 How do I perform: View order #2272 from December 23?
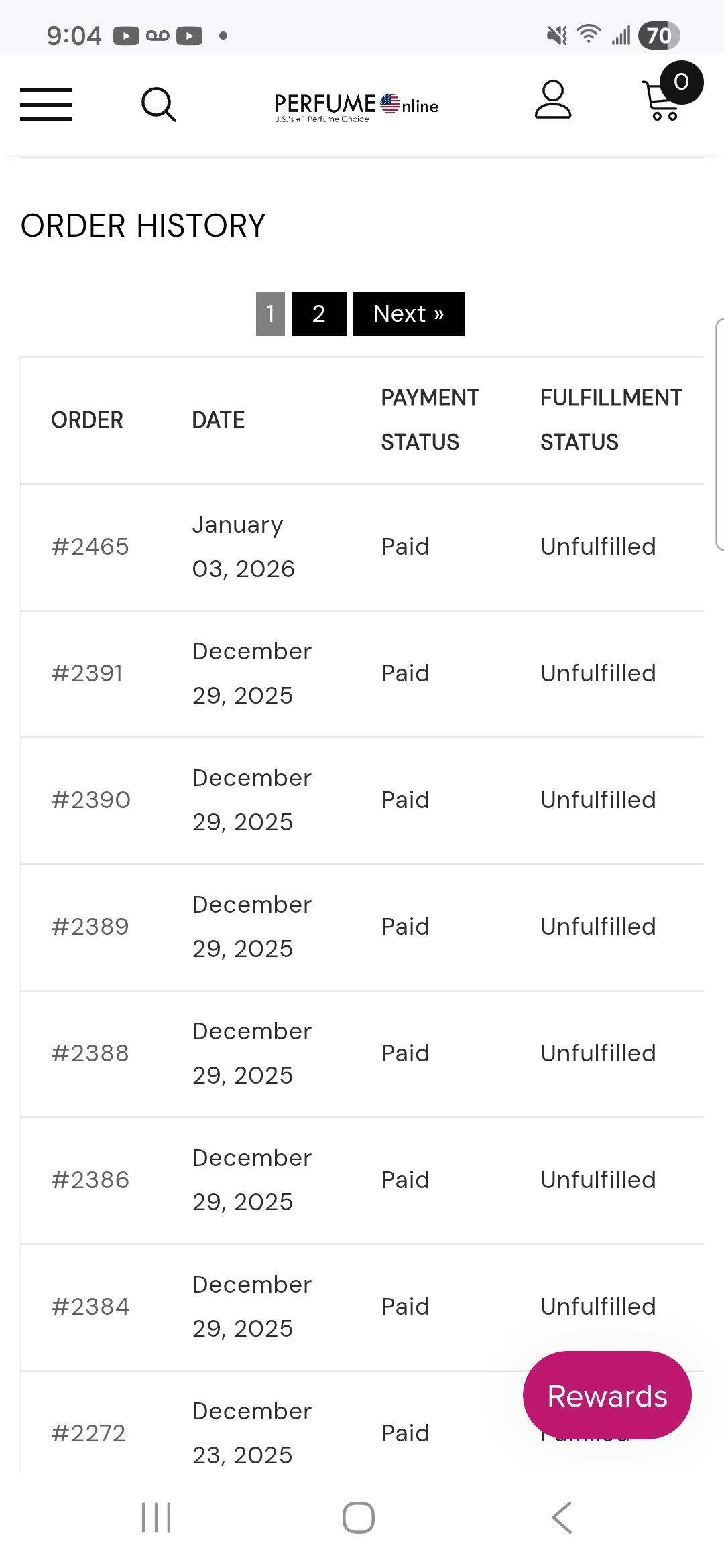(x=88, y=1433)
